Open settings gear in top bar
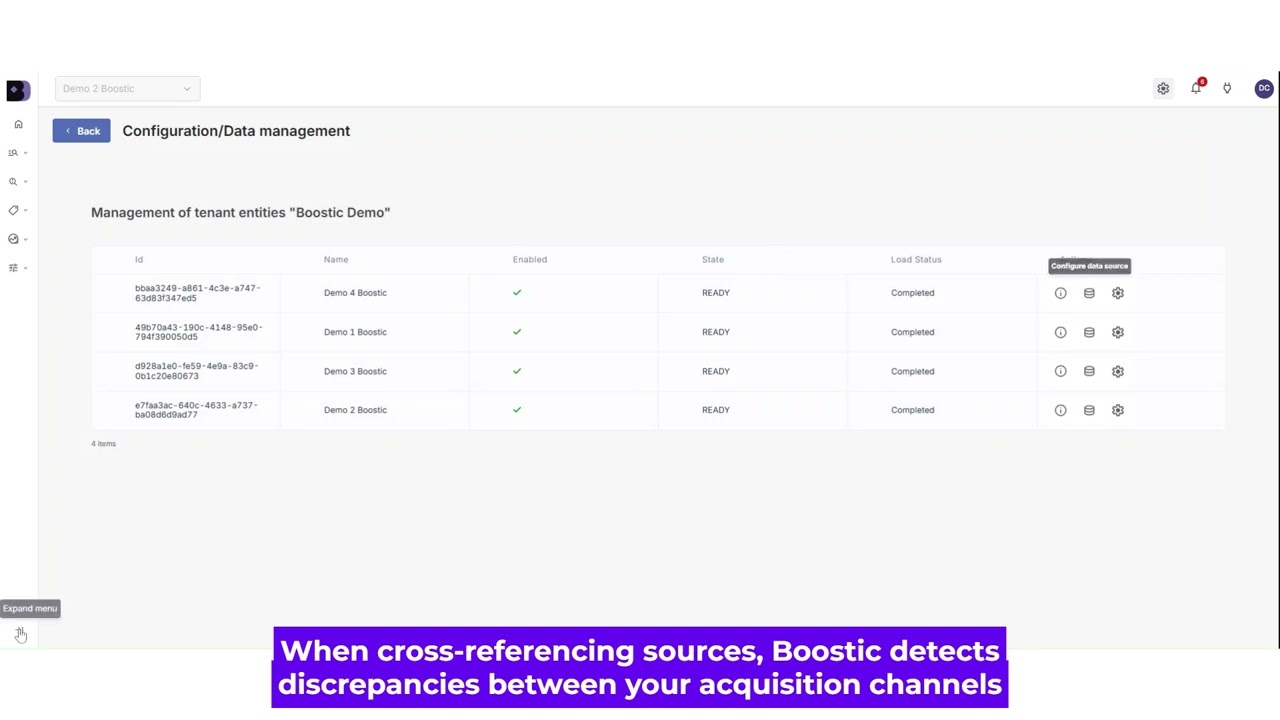Image resolution: width=1280 pixels, height=720 pixels. point(1163,89)
